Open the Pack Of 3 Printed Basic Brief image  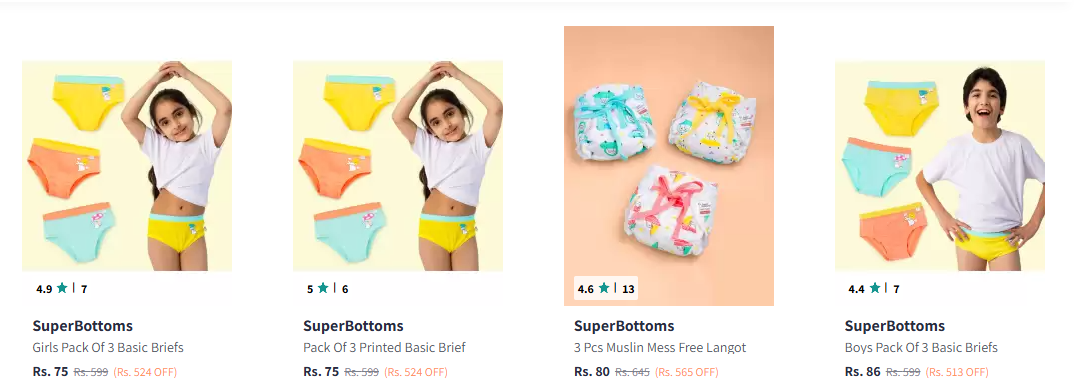point(398,166)
